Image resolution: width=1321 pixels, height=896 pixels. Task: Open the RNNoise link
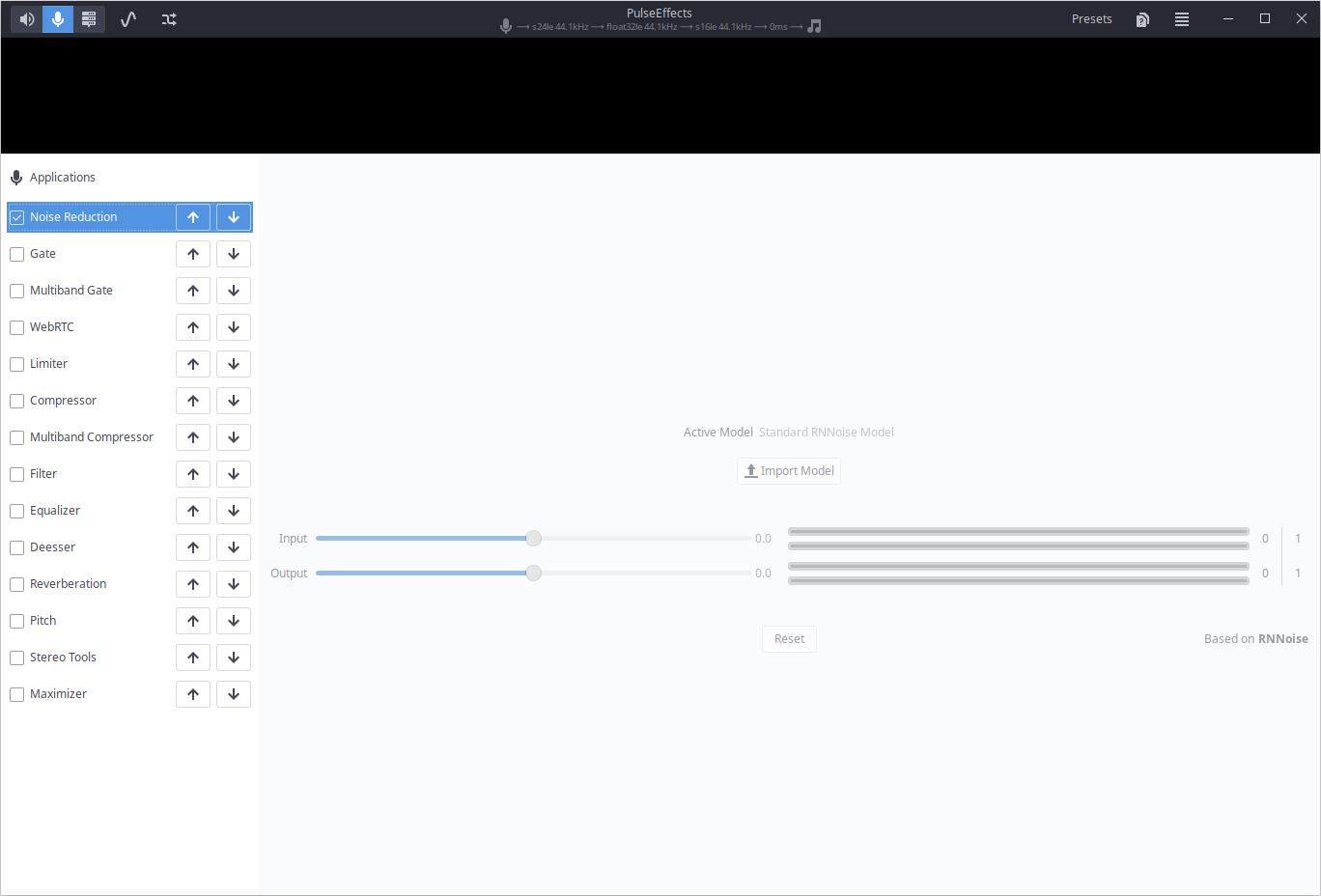1282,639
